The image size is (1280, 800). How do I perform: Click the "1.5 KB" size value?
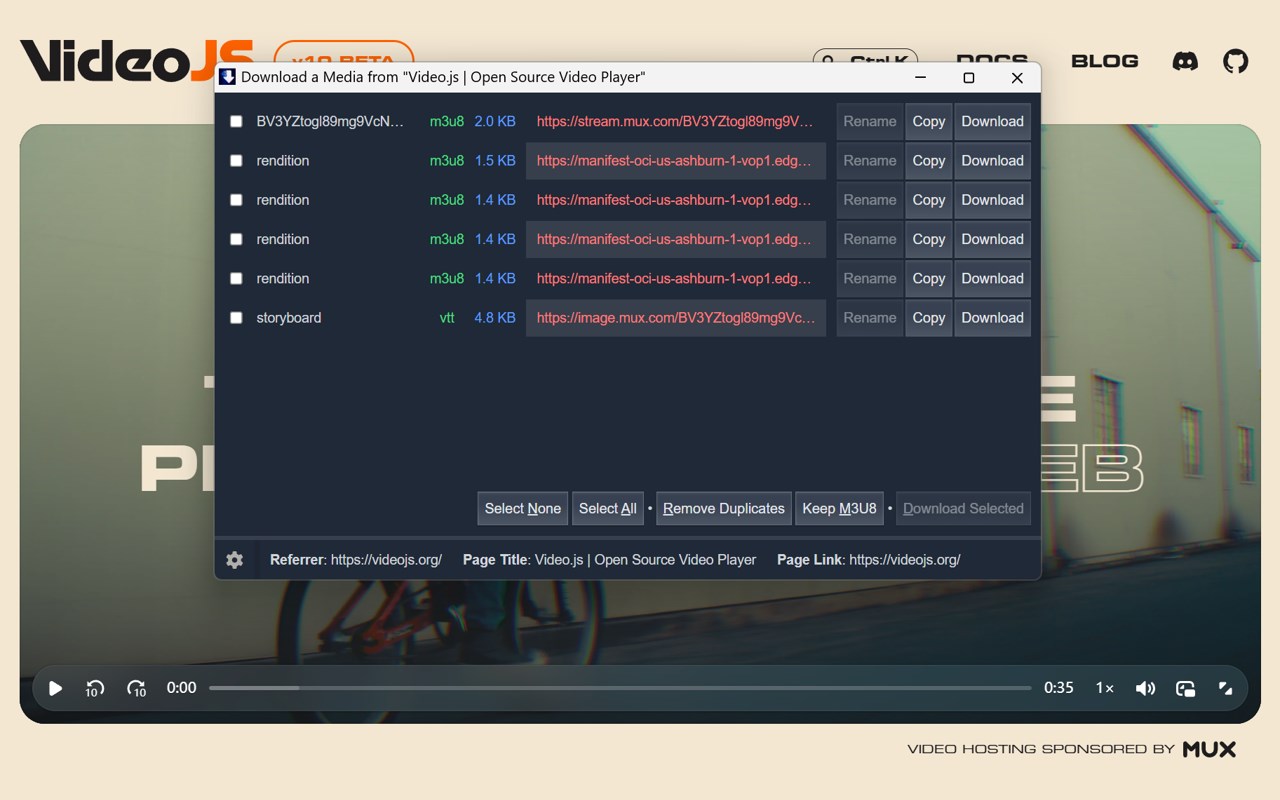[495, 161]
